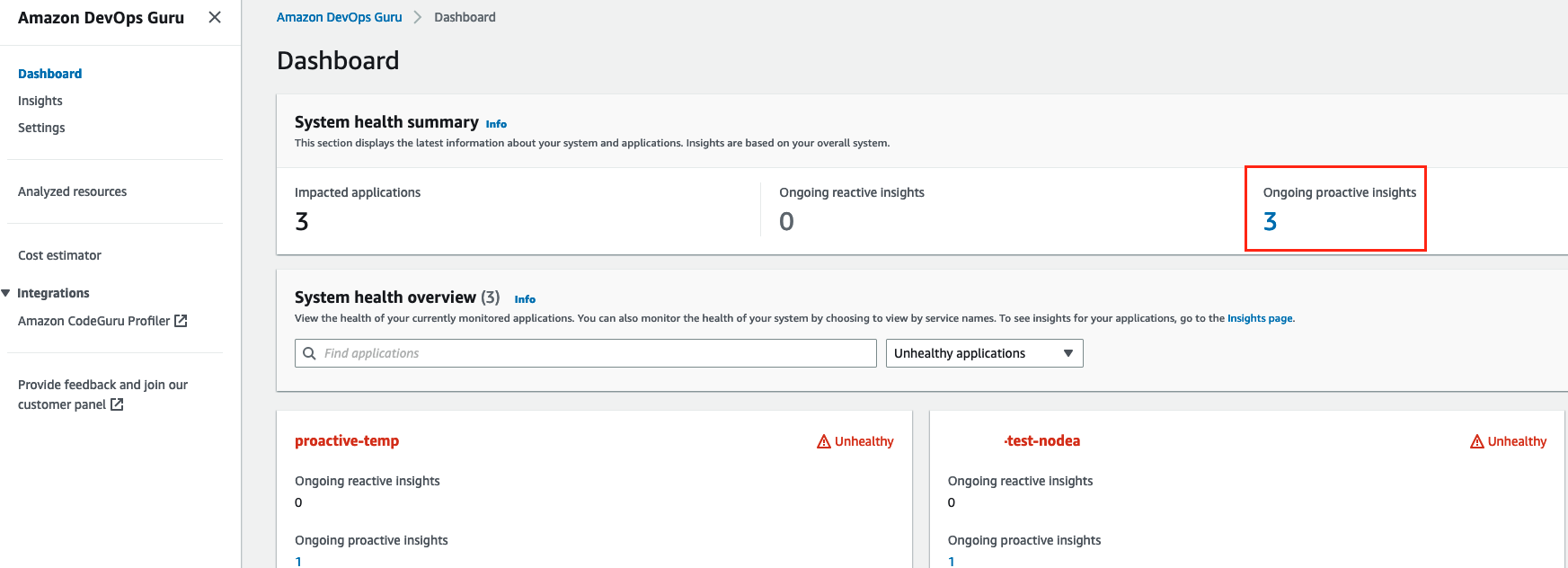Click the breadcrumb chevron separator
Viewport: 1568px width, 568px height.
tap(418, 17)
